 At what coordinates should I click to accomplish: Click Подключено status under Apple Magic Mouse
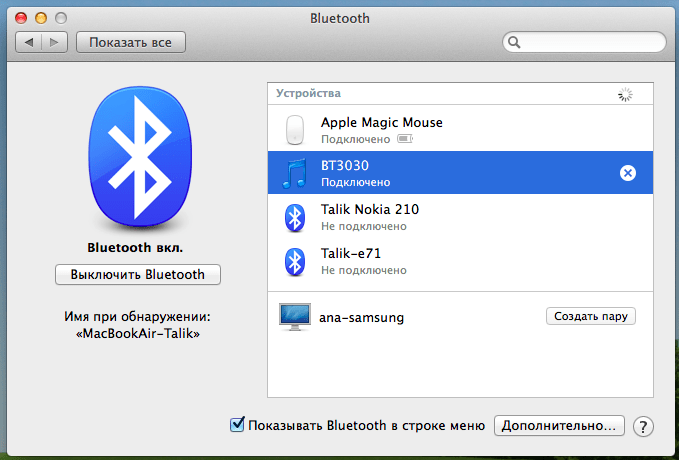pos(356,139)
